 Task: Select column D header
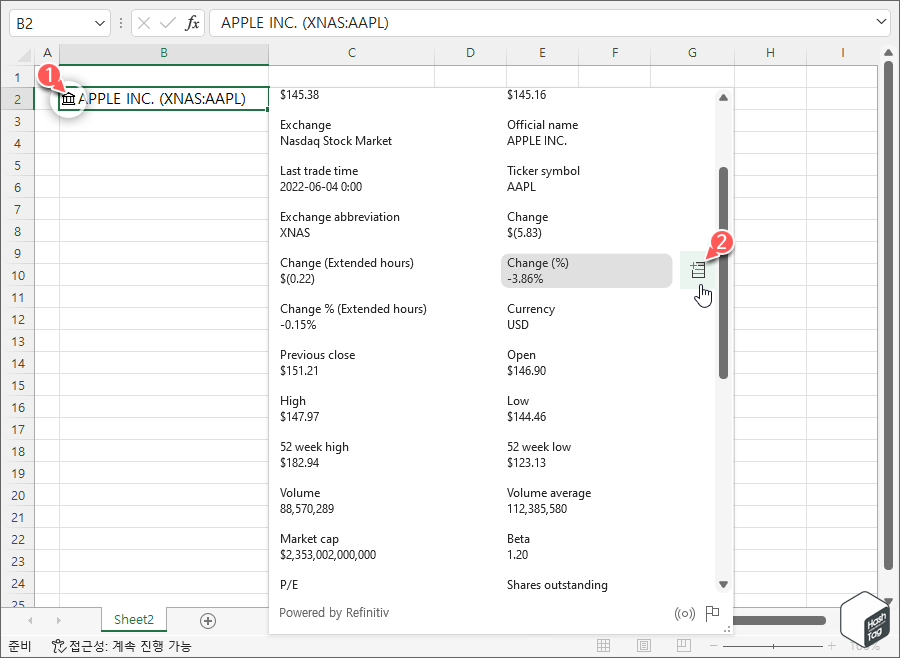[x=470, y=53]
